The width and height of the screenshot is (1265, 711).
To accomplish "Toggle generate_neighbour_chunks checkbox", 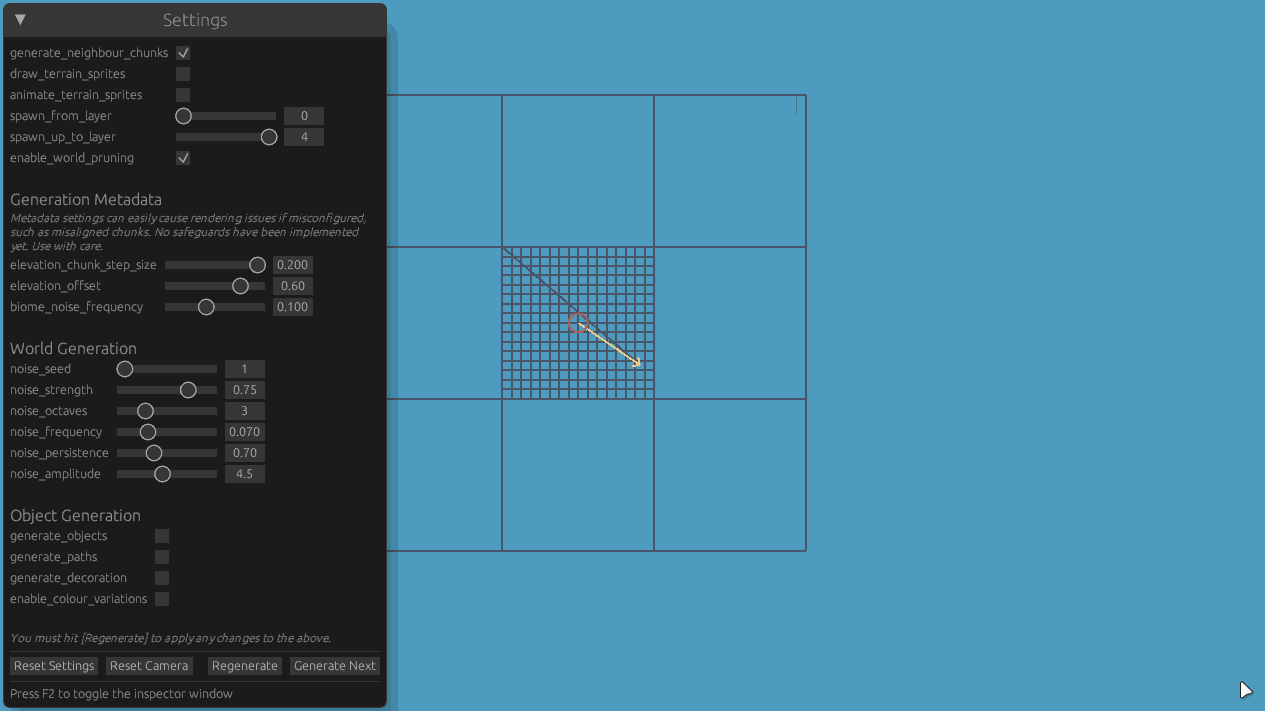I will coord(183,53).
